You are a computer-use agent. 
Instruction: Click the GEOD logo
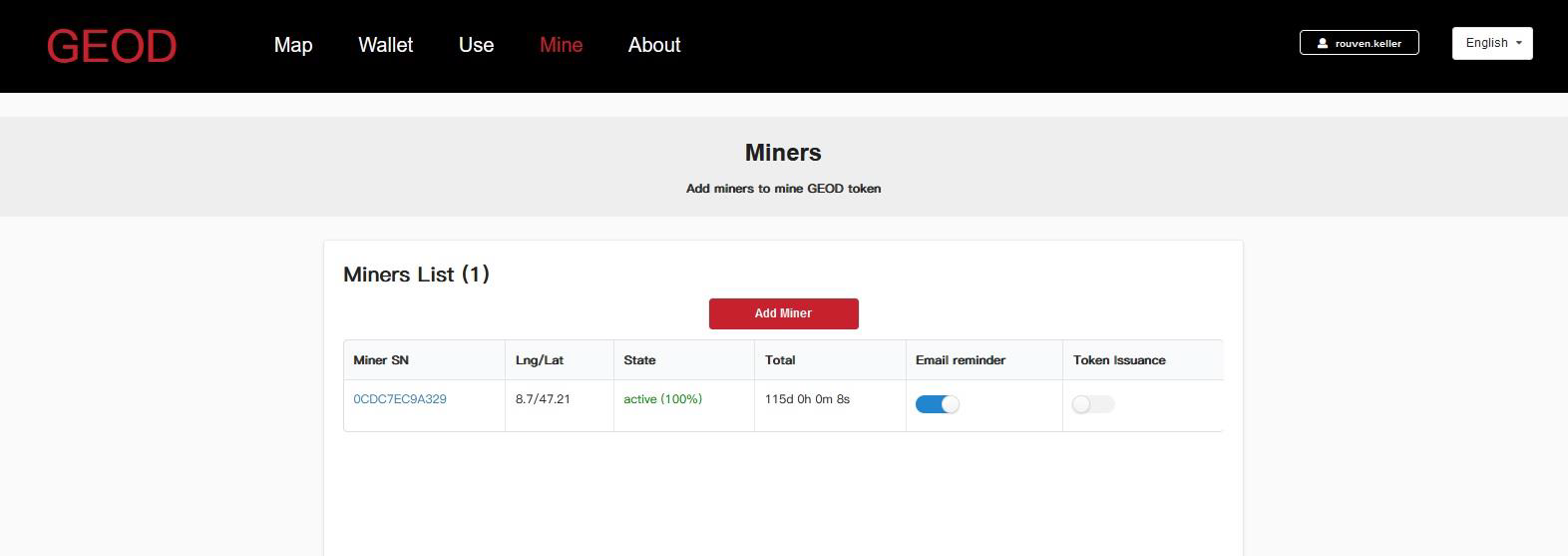pos(112,46)
